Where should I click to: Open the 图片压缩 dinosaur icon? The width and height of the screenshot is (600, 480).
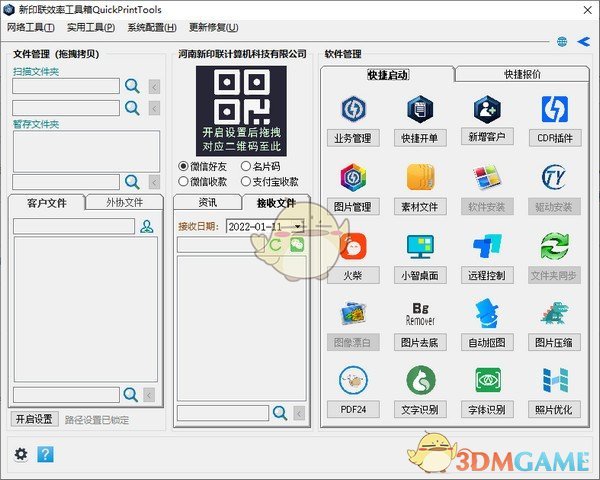point(554,313)
